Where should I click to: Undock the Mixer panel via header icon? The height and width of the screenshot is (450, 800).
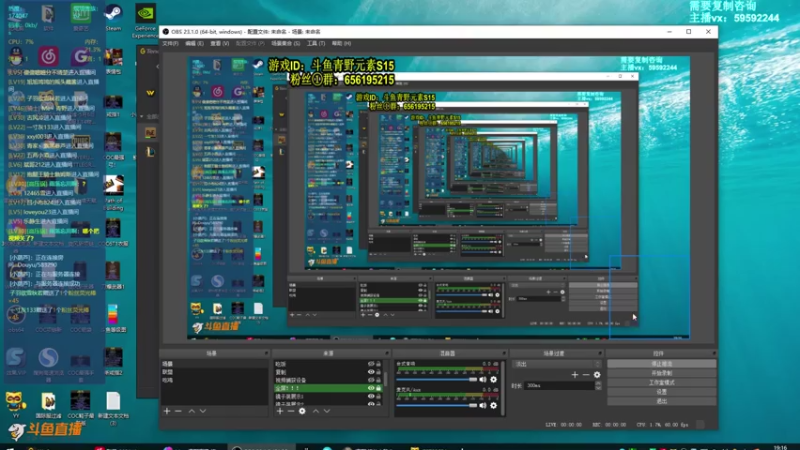coord(504,353)
